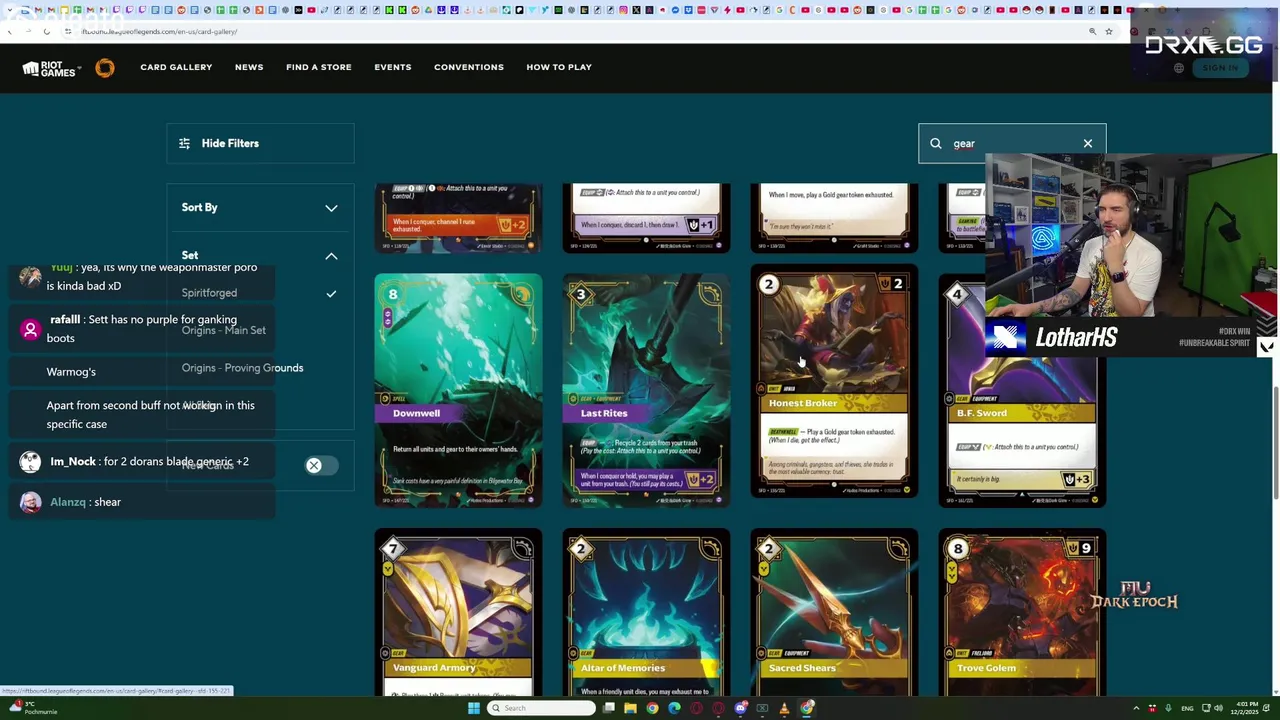Open Google Chrome from the taskbar
The width and height of the screenshot is (1280, 720).
point(652,708)
